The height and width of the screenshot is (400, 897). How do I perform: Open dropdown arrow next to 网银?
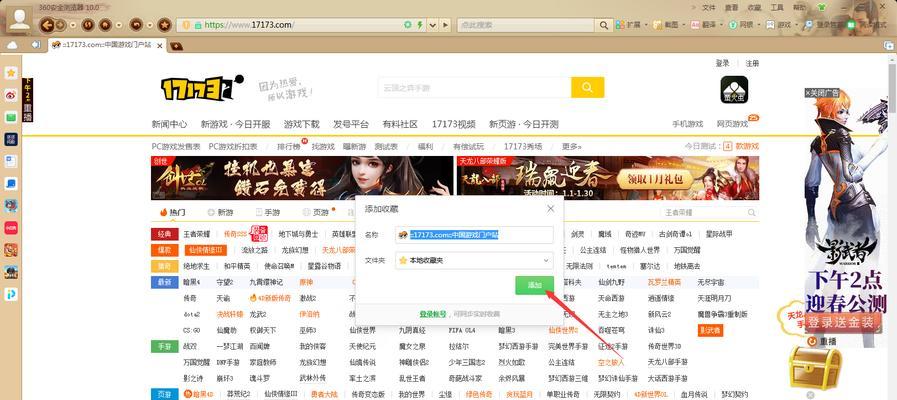click(759, 25)
